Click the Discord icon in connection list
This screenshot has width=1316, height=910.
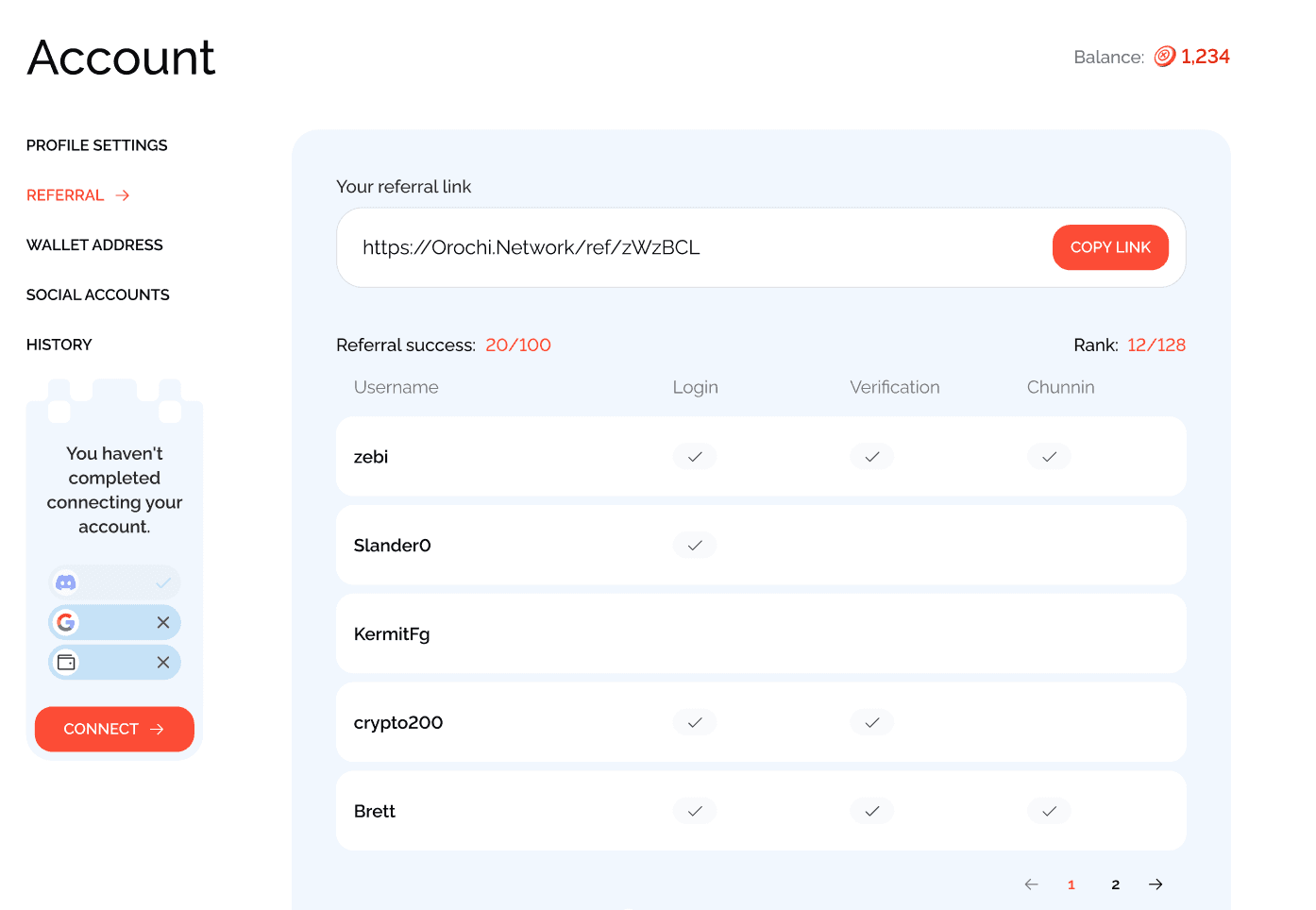coord(66,582)
